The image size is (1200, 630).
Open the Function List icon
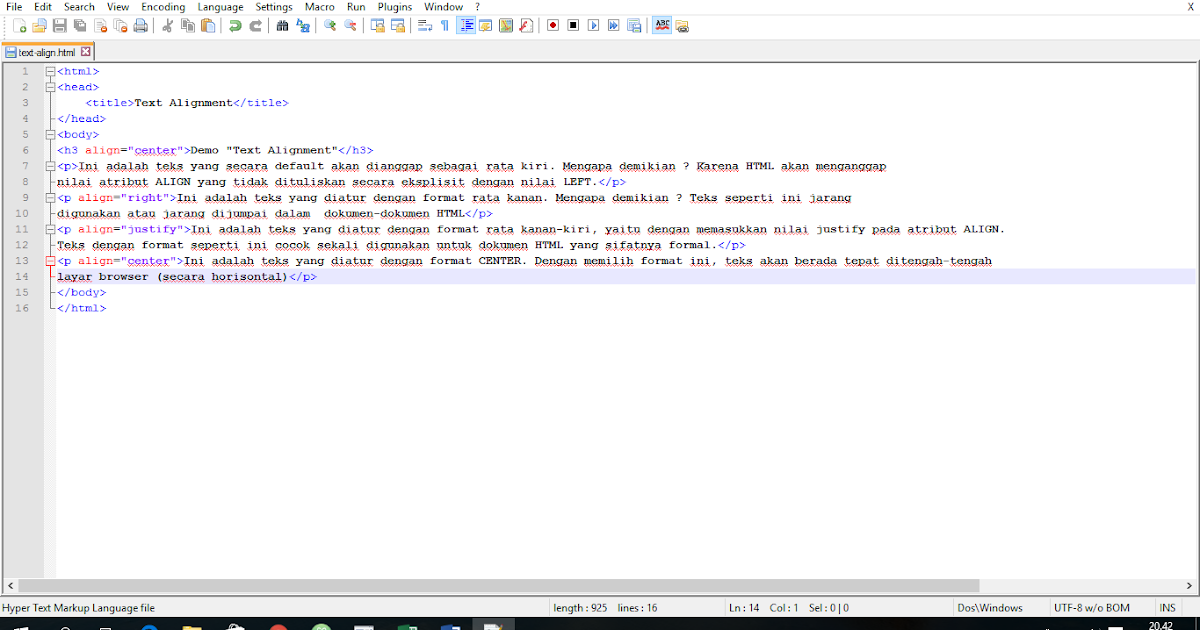(x=526, y=25)
